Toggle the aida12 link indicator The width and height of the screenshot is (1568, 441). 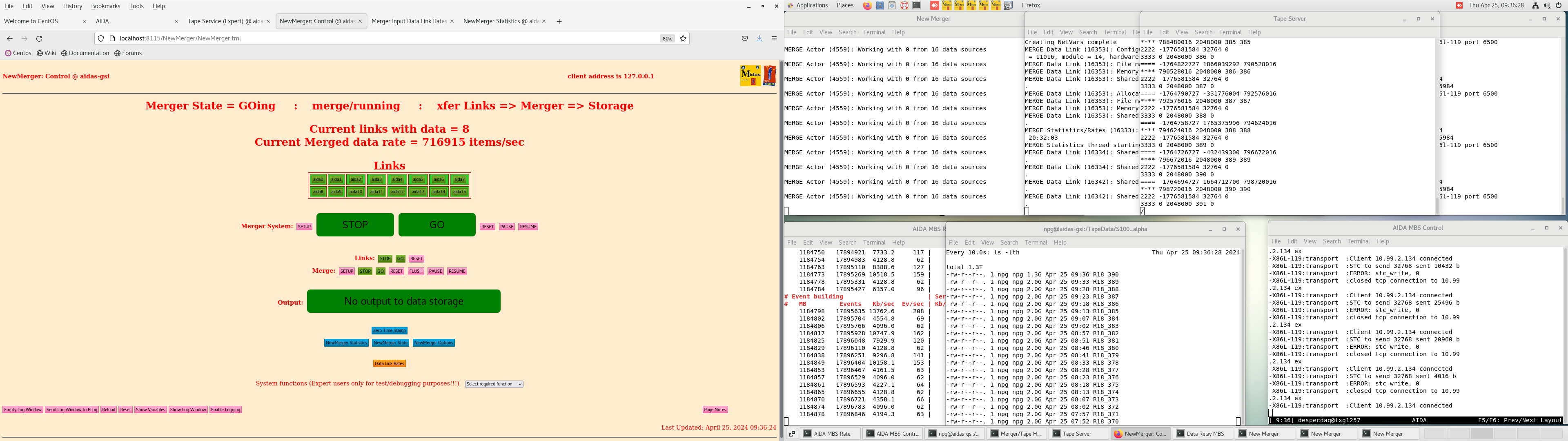click(x=397, y=192)
